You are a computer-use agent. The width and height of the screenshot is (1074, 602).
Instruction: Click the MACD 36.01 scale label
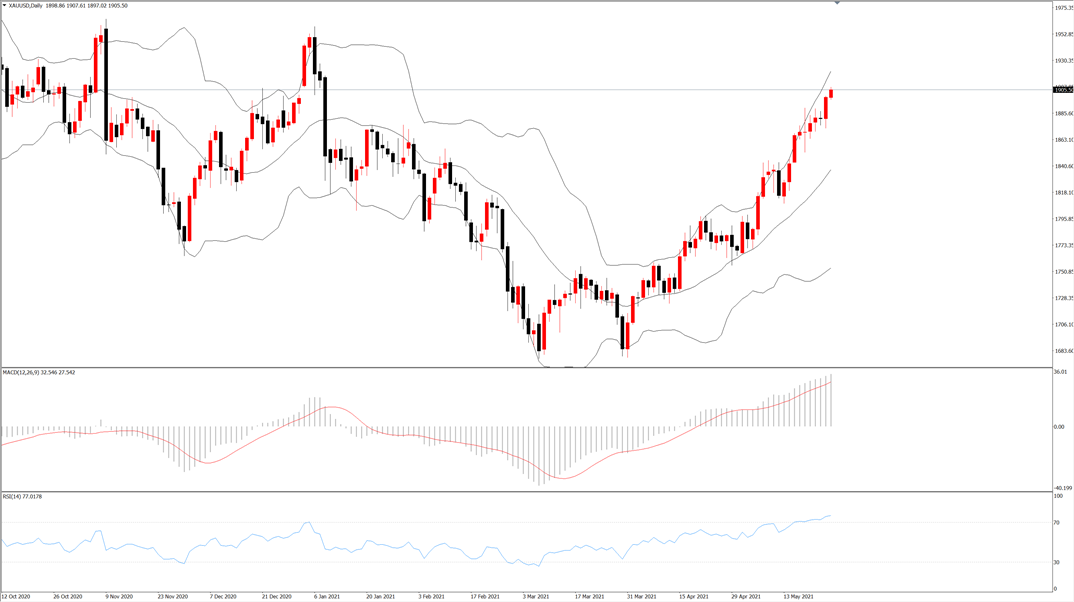pyautogui.click(x=1060, y=372)
